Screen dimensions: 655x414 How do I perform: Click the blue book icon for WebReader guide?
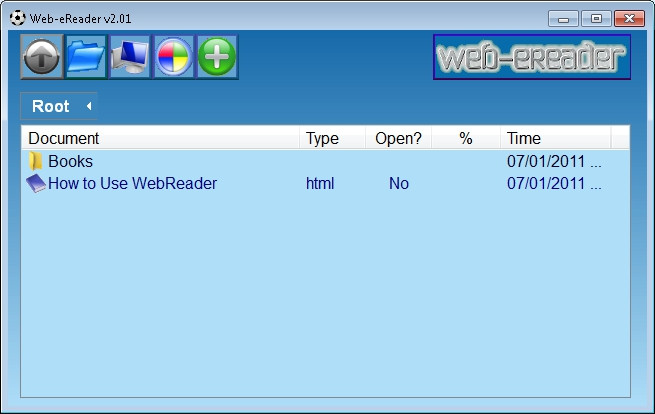(36, 183)
